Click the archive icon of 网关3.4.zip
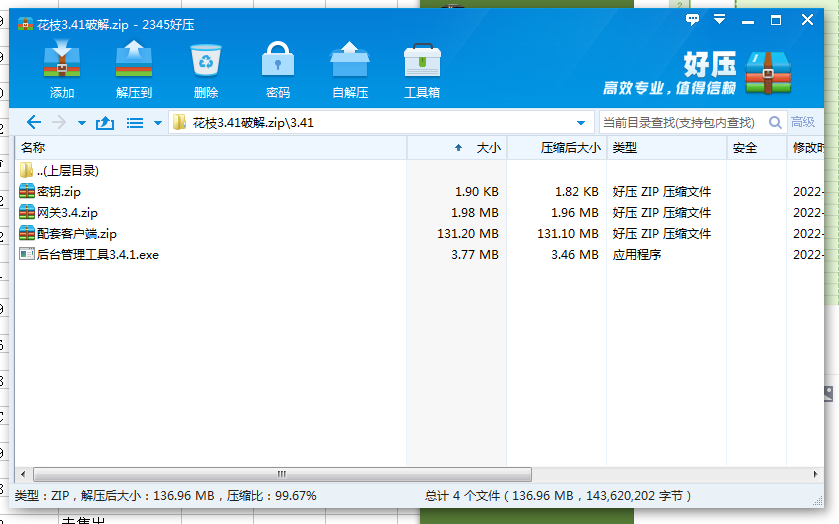Image resolution: width=839 pixels, height=524 pixels. pyautogui.click(x=27, y=212)
